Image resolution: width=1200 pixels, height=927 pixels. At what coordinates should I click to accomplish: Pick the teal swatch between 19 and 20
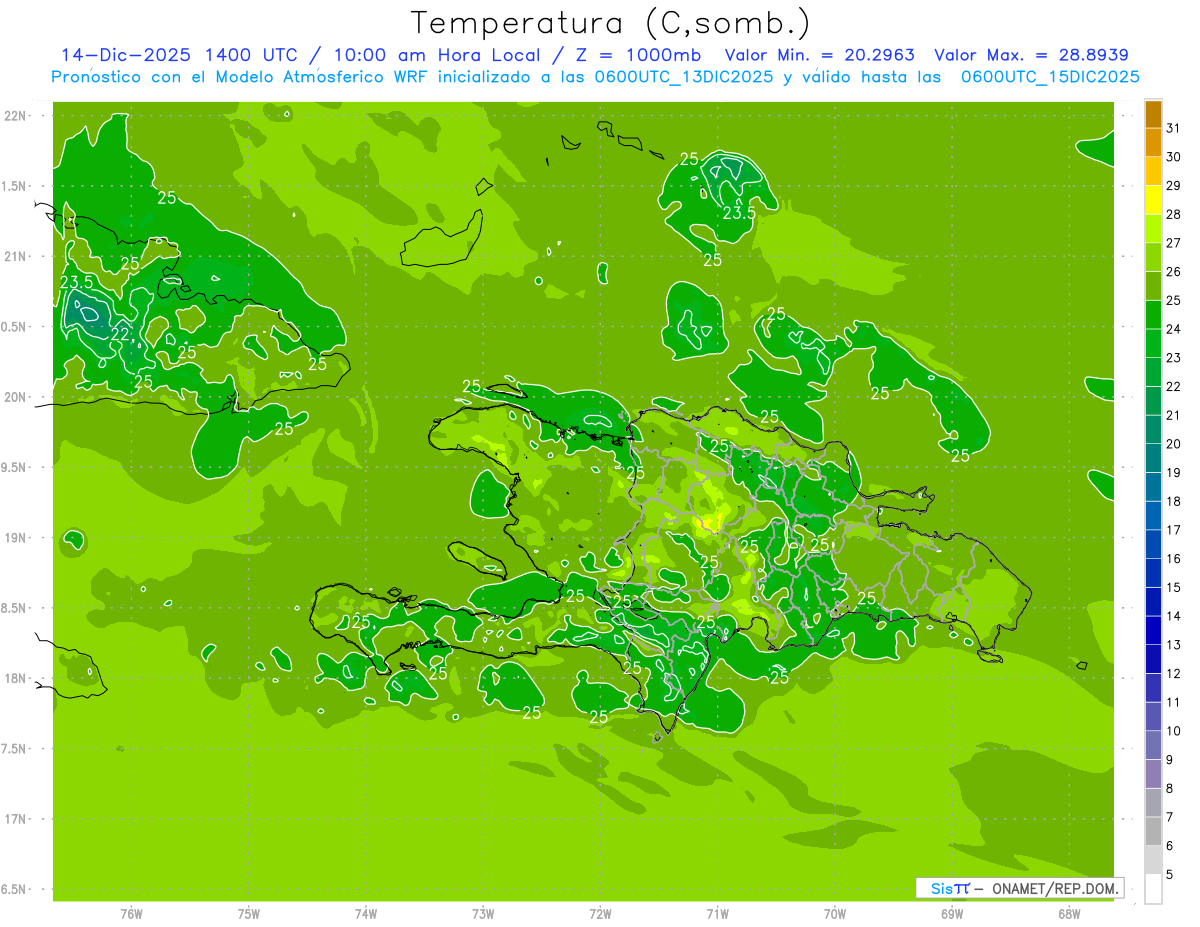click(x=1153, y=459)
